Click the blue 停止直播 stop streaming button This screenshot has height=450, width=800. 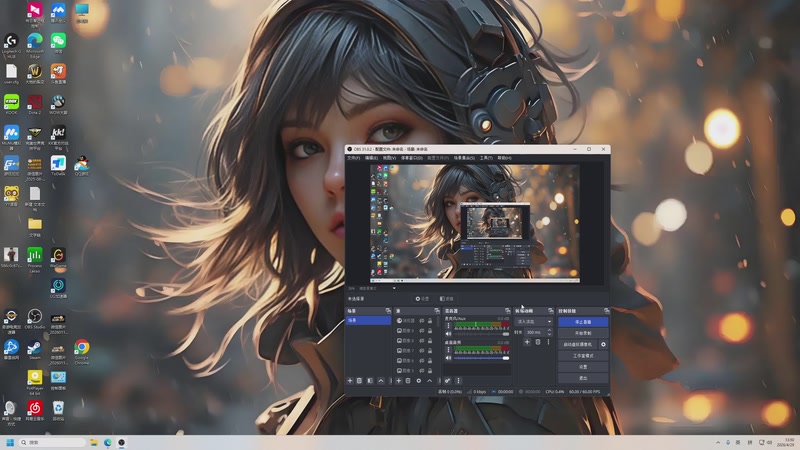[583, 322]
